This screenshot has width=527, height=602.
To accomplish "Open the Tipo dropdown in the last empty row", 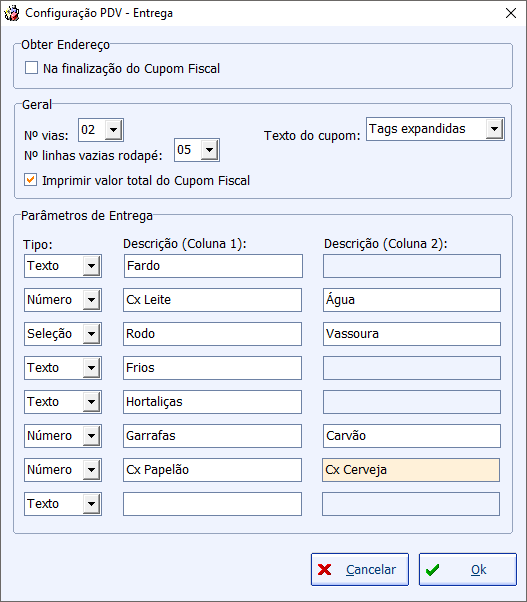I will pos(91,504).
